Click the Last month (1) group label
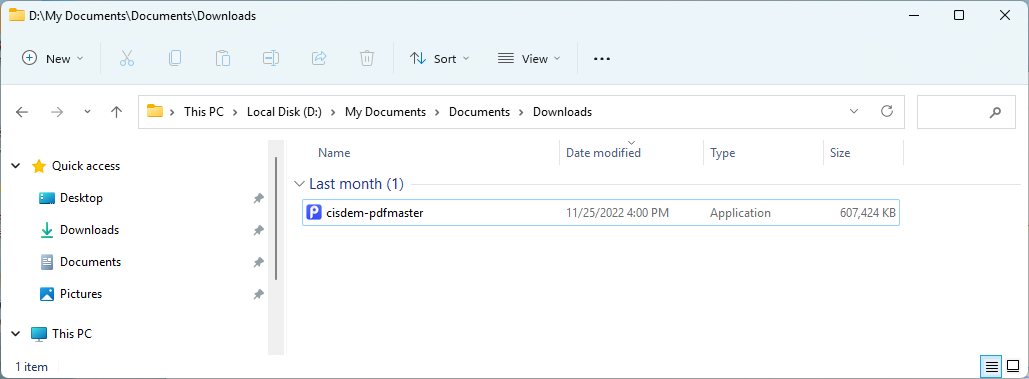The height and width of the screenshot is (379, 1029). pos(356,184)
